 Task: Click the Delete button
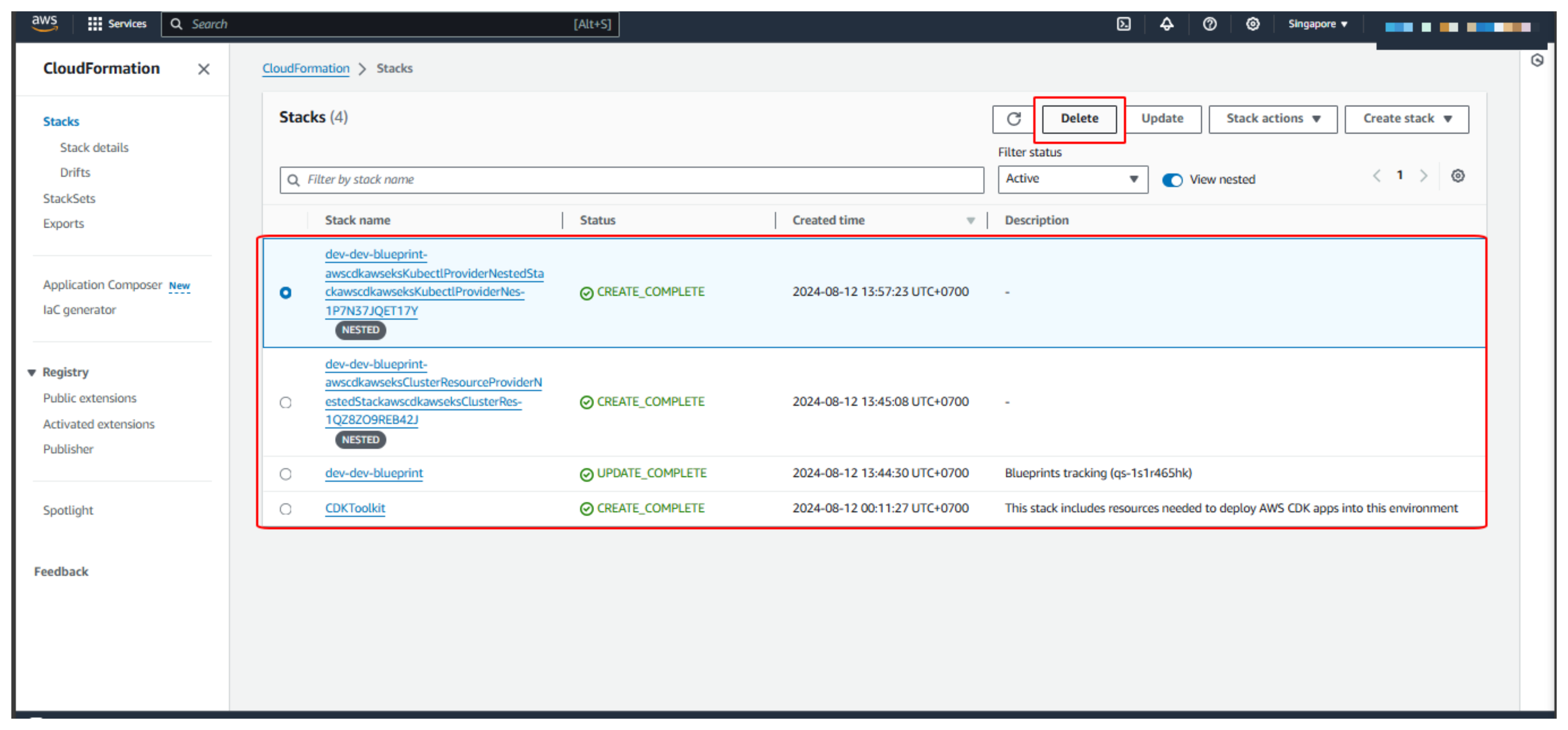pyautogui.click(x=1079, y=119)
